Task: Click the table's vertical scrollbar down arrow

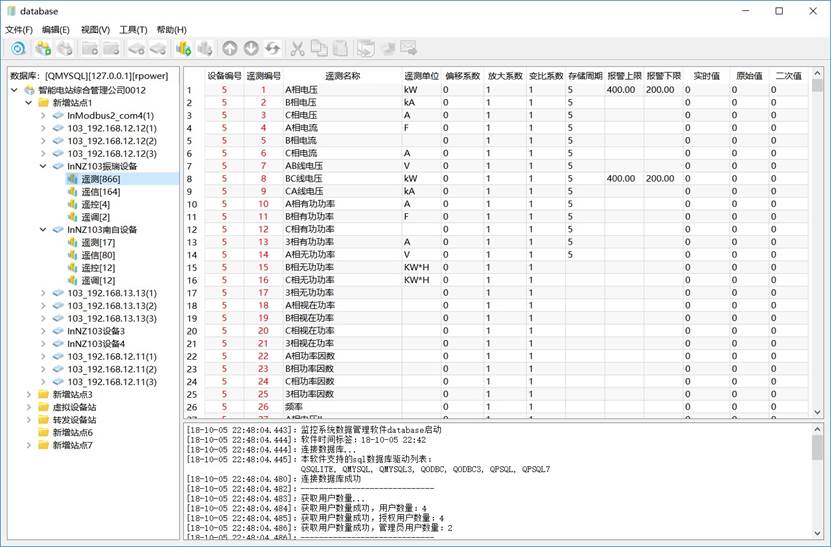Action: (x=817, y=407)
